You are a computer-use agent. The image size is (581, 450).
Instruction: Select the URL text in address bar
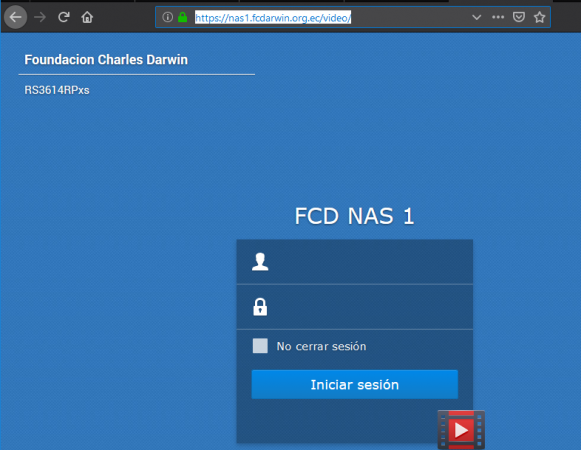pyautogui.click(x=273, y=17)
